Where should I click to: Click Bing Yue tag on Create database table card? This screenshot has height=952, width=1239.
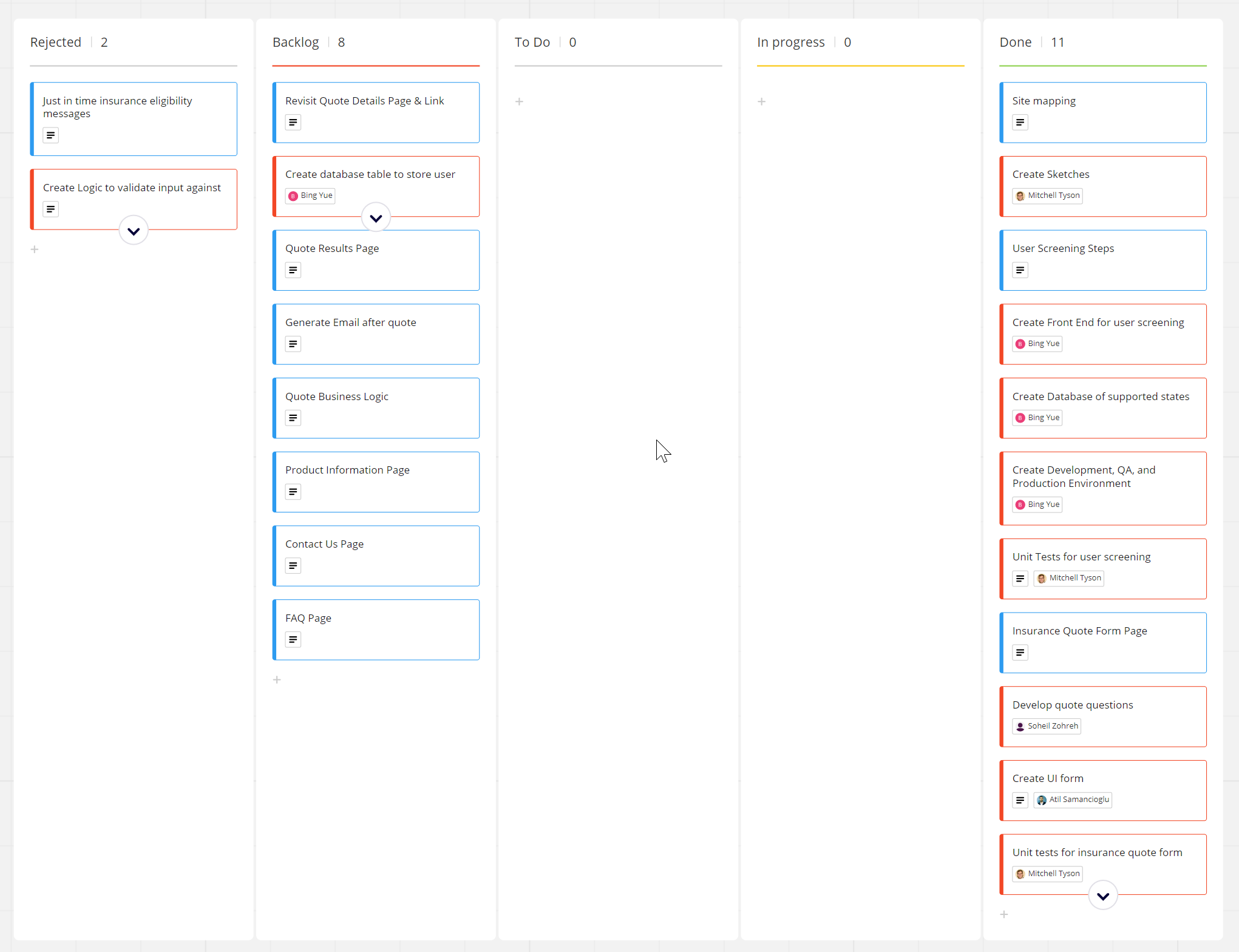coord(310,195)
